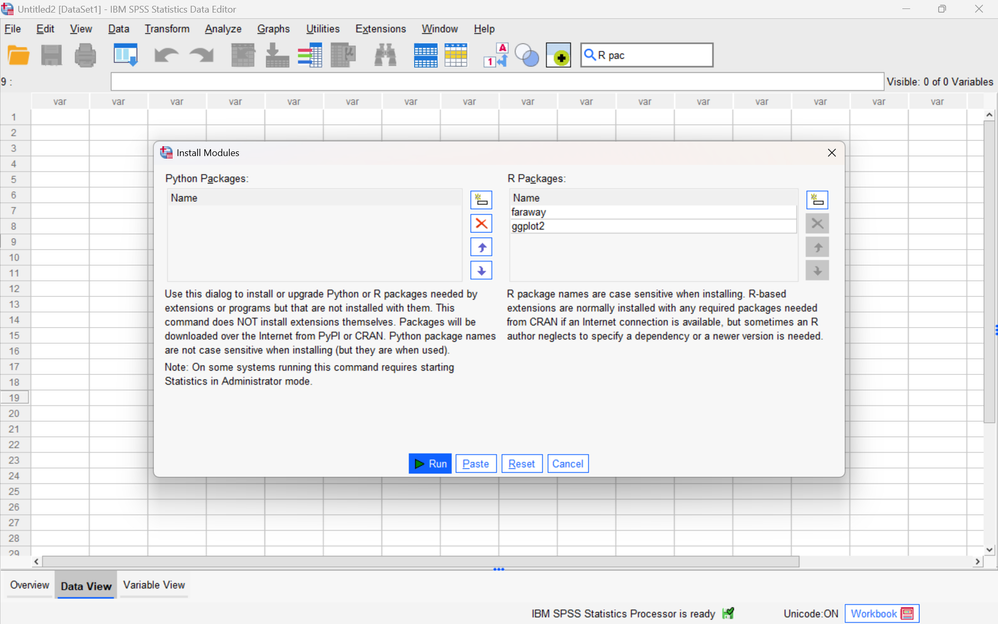
Task: Click the Name header in R Packages
Action: click(x=653, y=198)
